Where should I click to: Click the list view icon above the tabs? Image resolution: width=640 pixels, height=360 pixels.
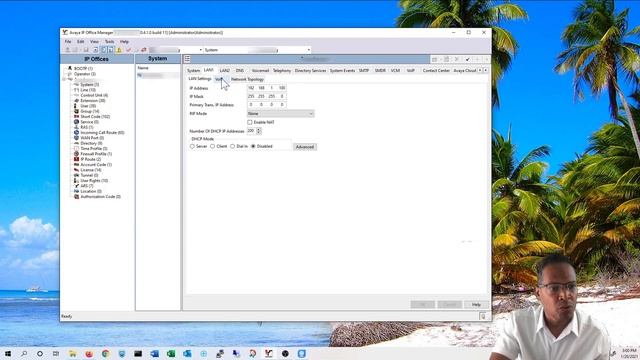[187, 59]
